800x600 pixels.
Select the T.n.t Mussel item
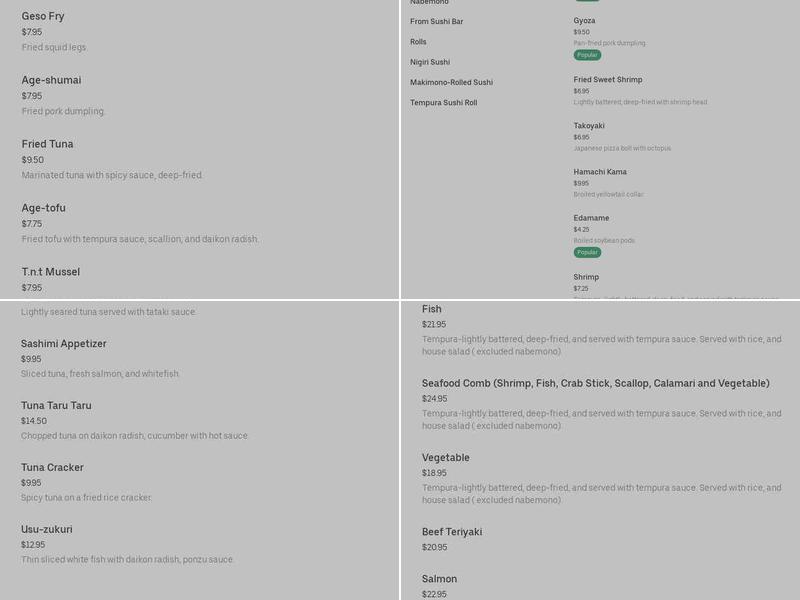50,272
